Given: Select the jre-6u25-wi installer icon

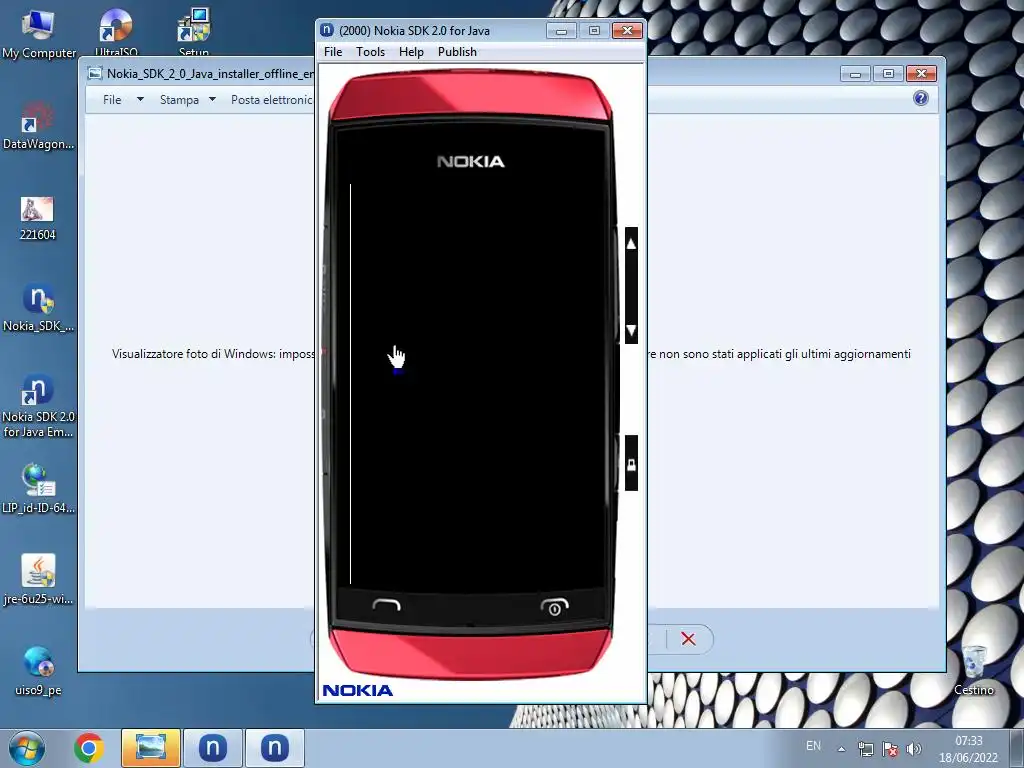Looking at the screenshot, I should pyautogui.click(x=38, y=579).
